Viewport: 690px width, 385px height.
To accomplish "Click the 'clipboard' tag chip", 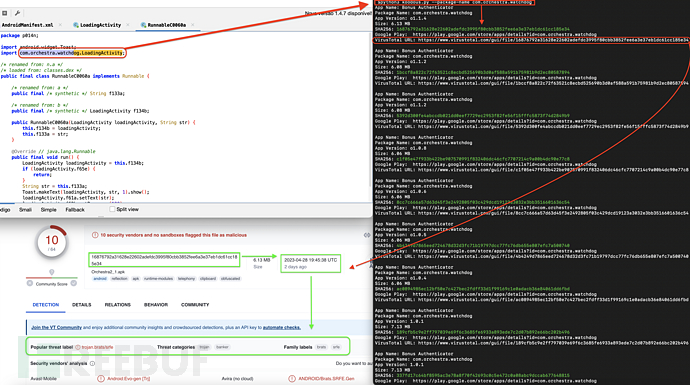I will [208, 279].
